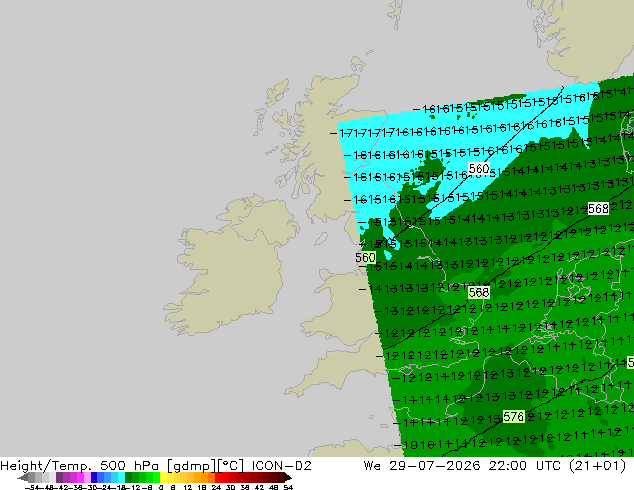This screenshot has width=634, height=490.
Task: Pick the dark grey swatch at the legend start
Action: point(32,477)
